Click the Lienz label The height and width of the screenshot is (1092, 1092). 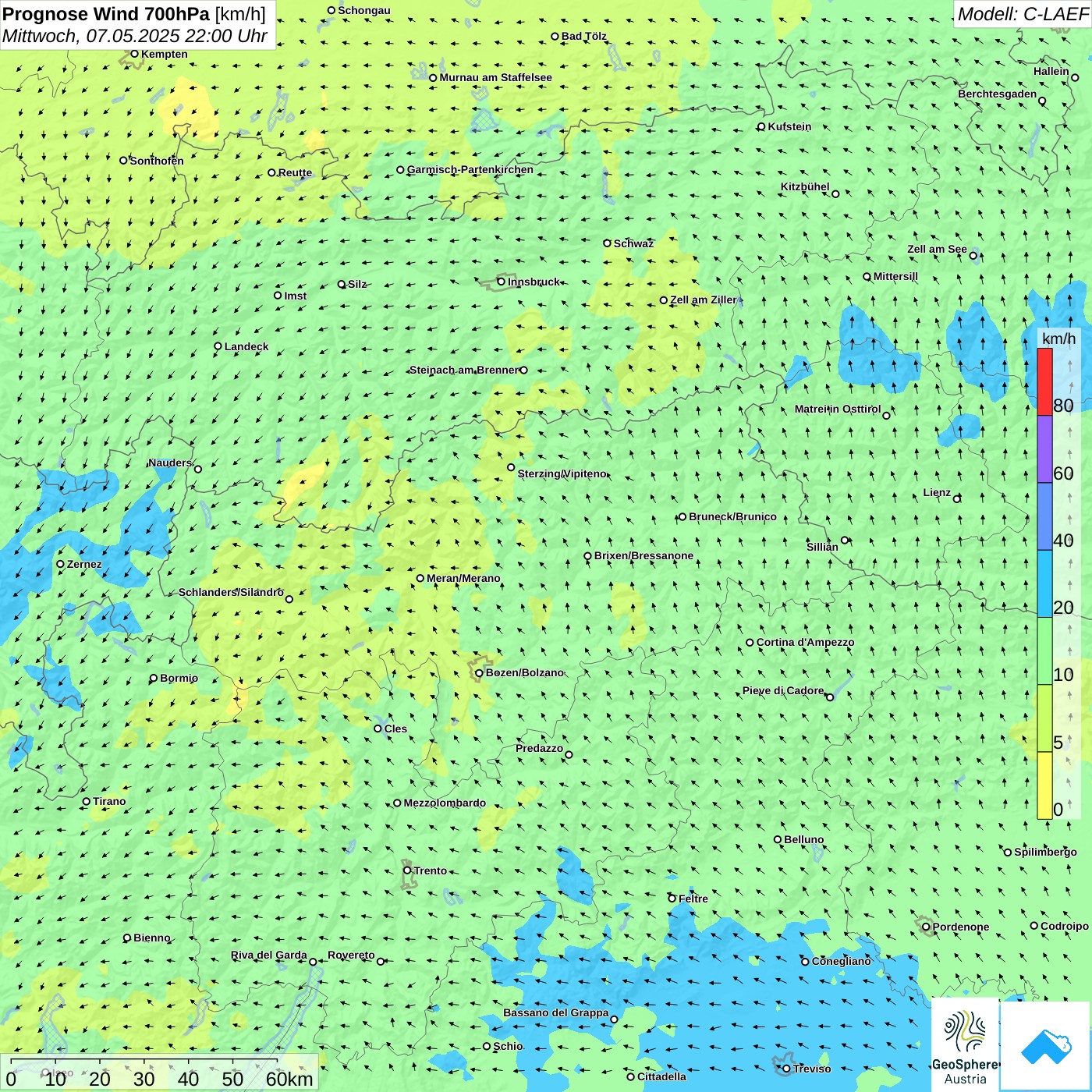click(x=937, y=492)
